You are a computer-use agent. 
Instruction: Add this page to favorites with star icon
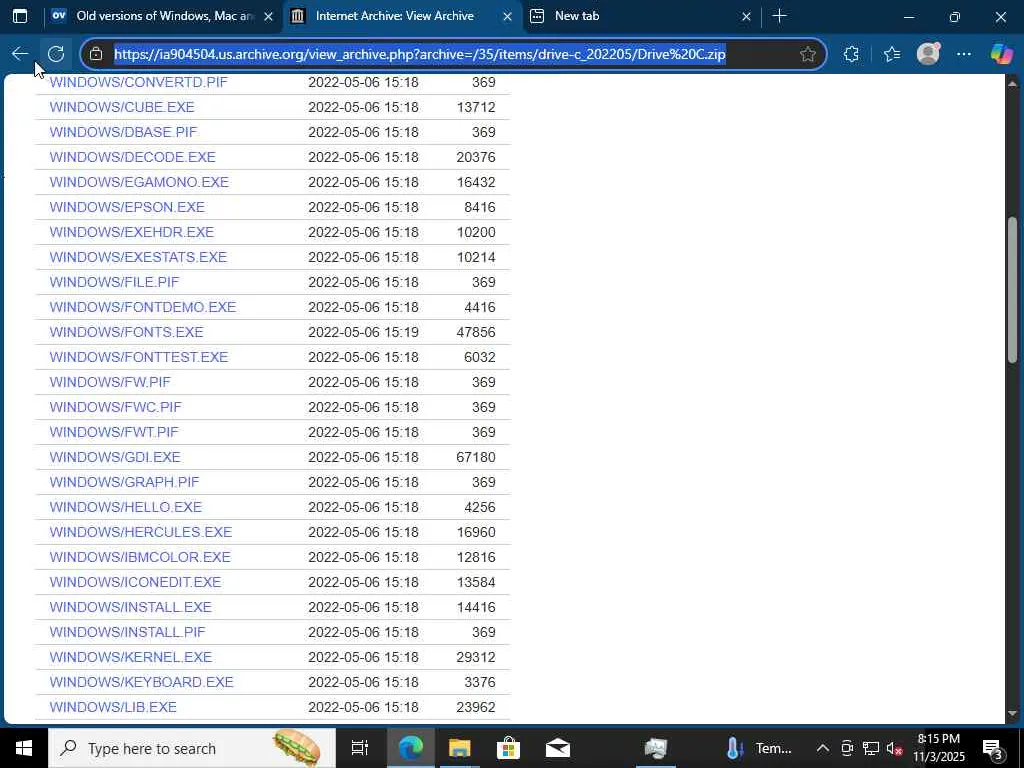point(808,54)
